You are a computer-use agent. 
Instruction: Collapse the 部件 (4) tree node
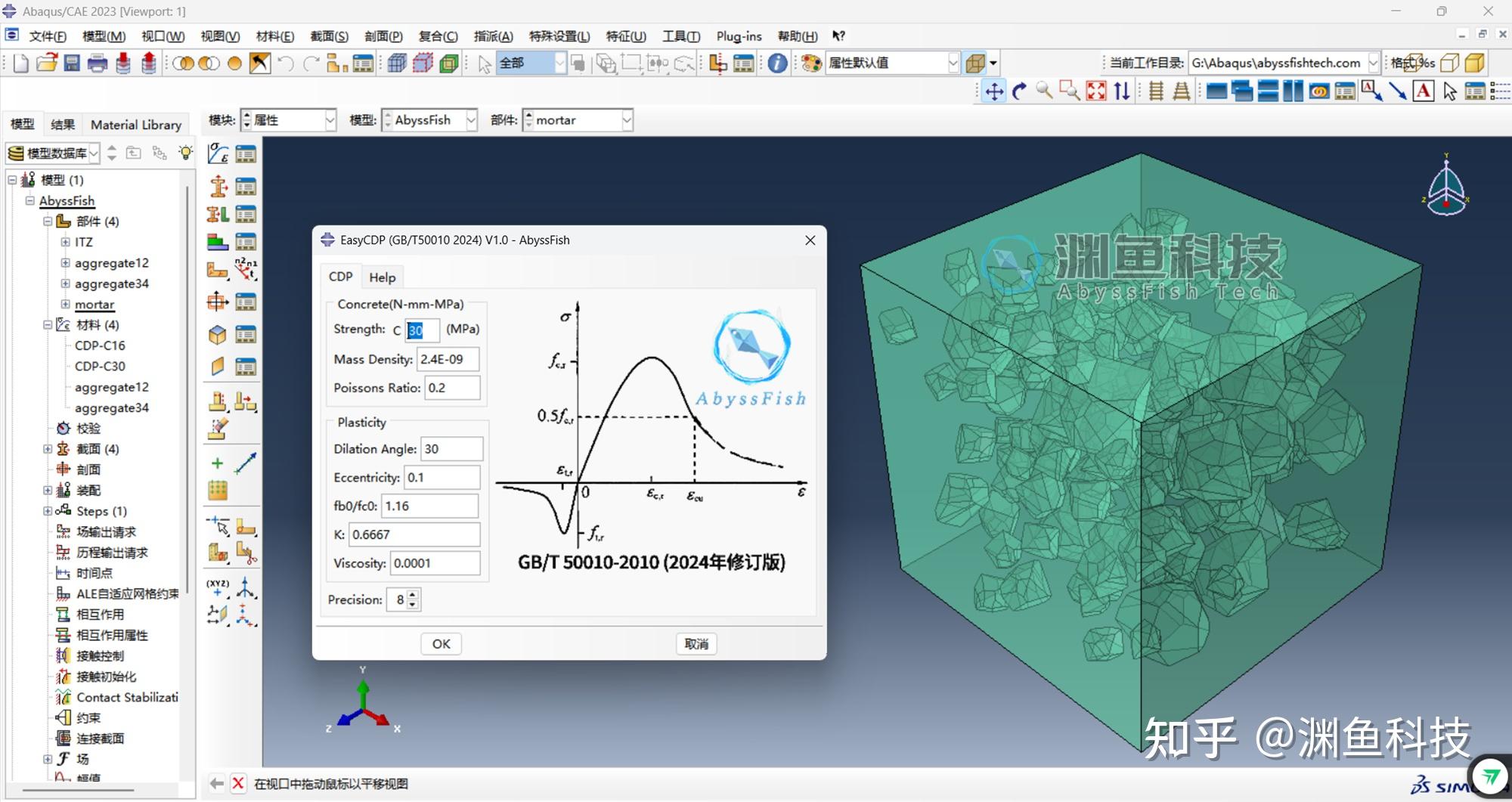tap(48, 221)
